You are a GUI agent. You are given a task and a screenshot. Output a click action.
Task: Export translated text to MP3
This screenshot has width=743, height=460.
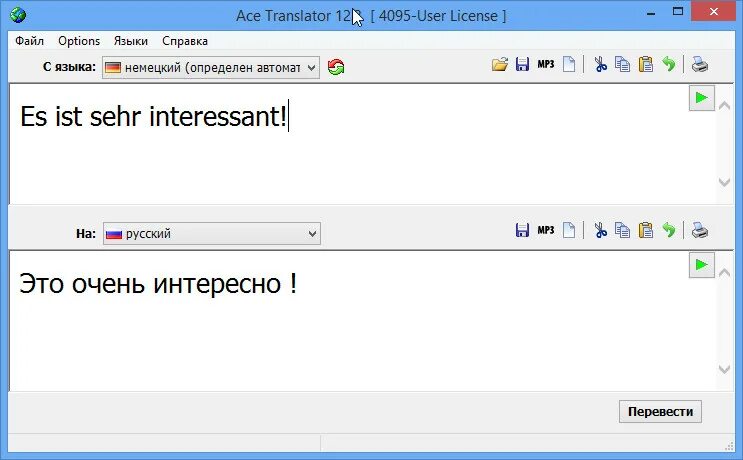545,230
